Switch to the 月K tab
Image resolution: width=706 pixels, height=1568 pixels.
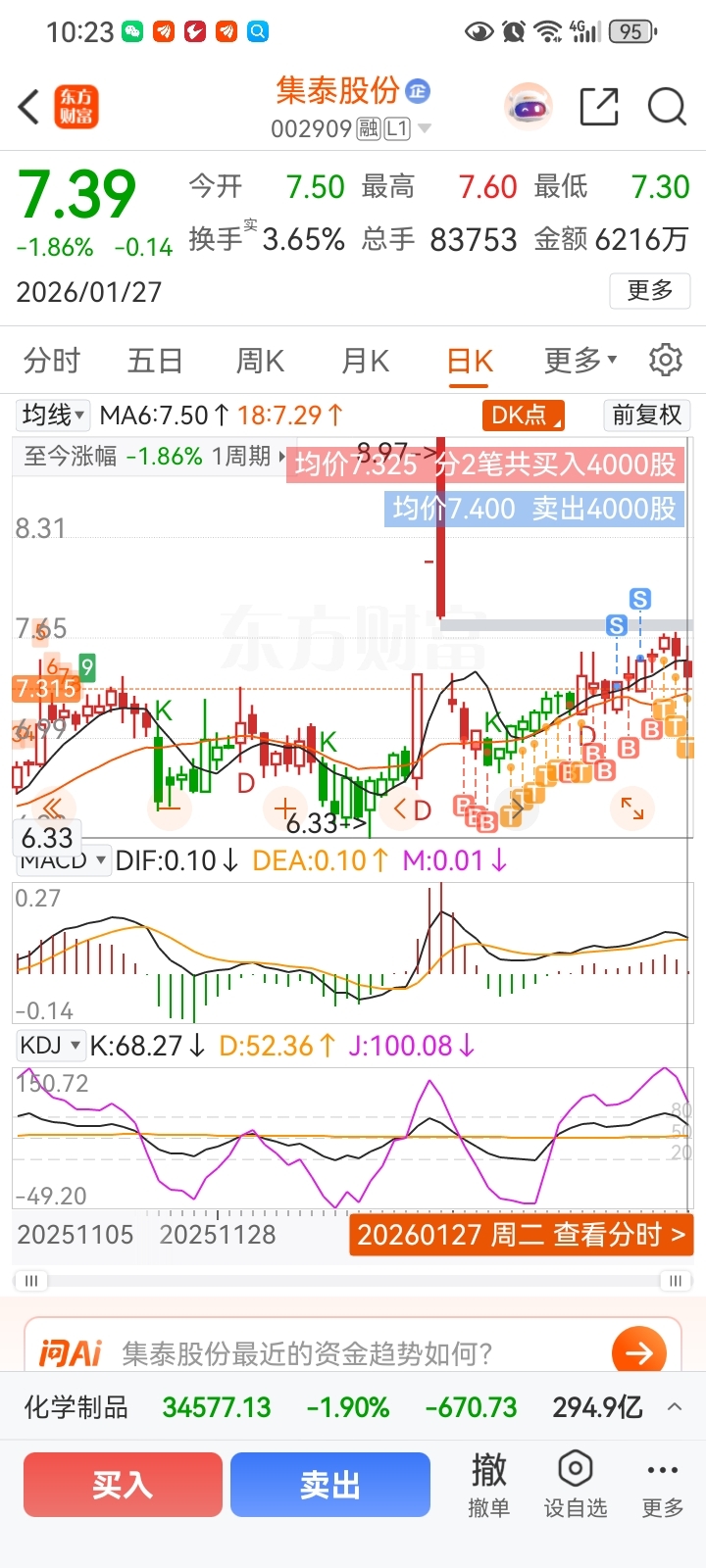(365, 360)
